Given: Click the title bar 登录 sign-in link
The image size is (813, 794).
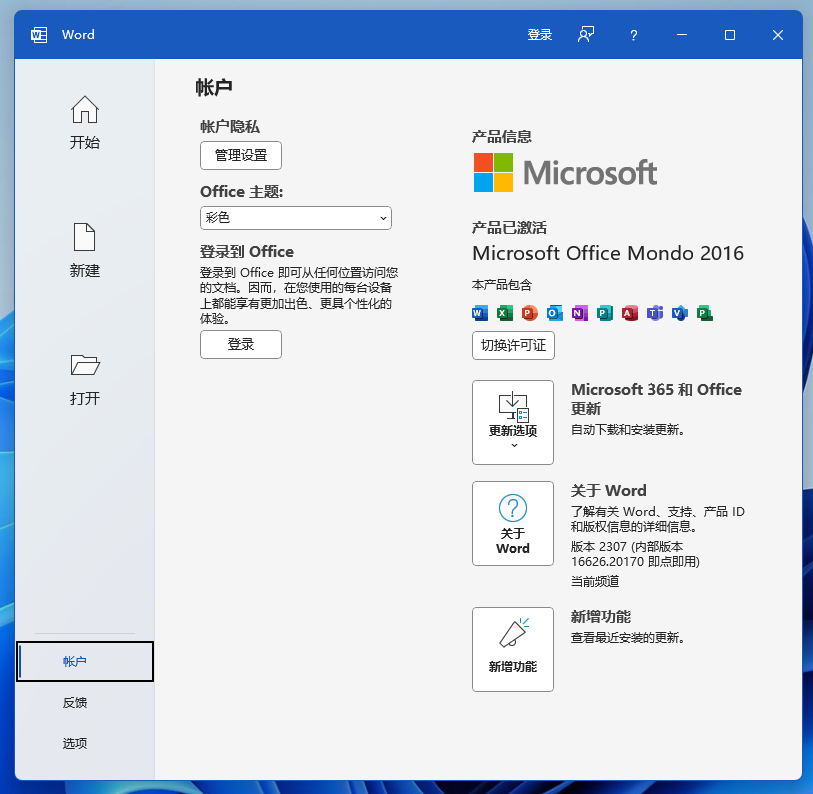Looking at the screenshot, I should point(539,35).
